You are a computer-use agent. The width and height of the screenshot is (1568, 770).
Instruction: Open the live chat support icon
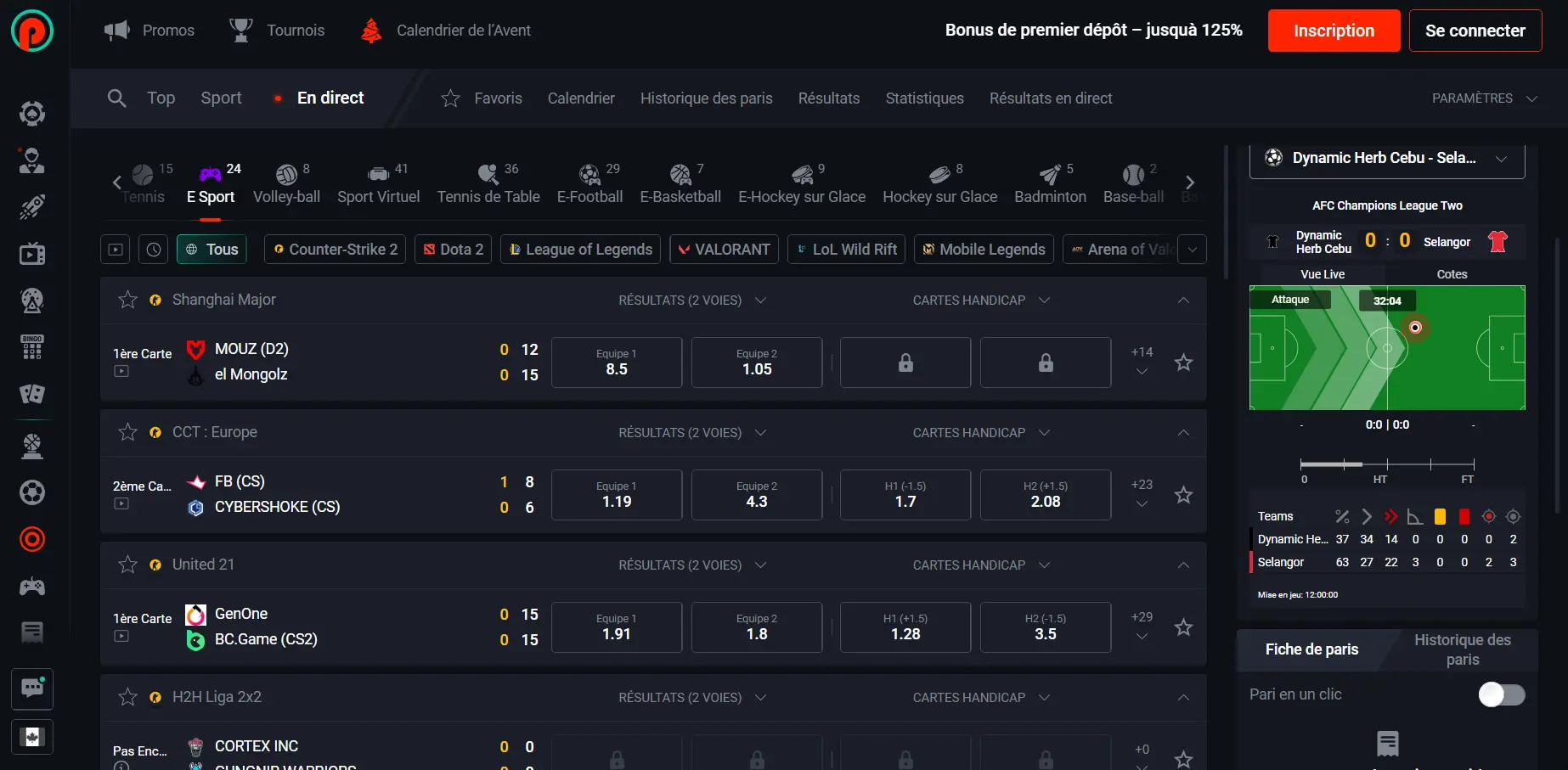[32, 689]
